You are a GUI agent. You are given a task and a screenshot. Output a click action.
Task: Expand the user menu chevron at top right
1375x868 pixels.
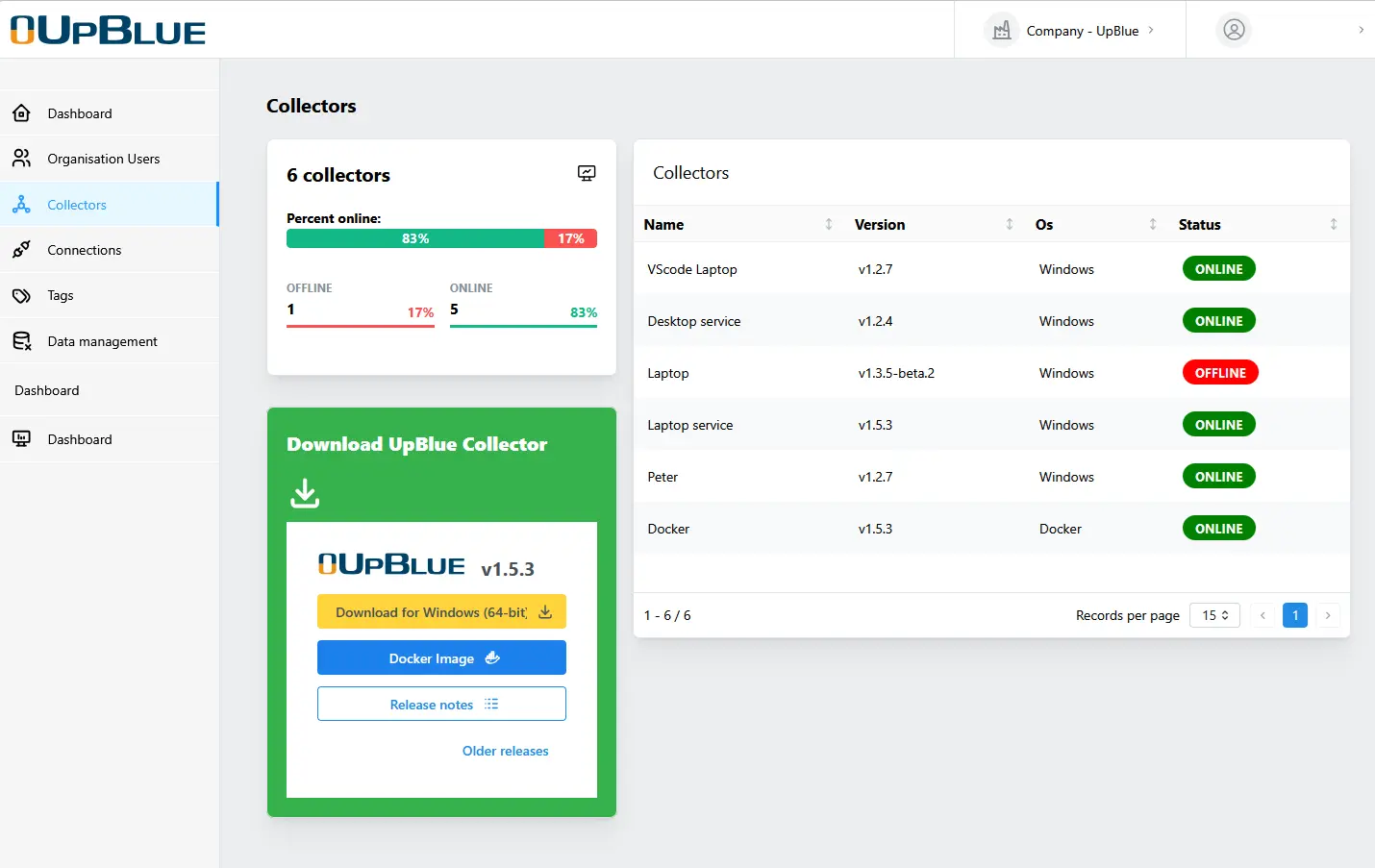(x=1361, y=31)
